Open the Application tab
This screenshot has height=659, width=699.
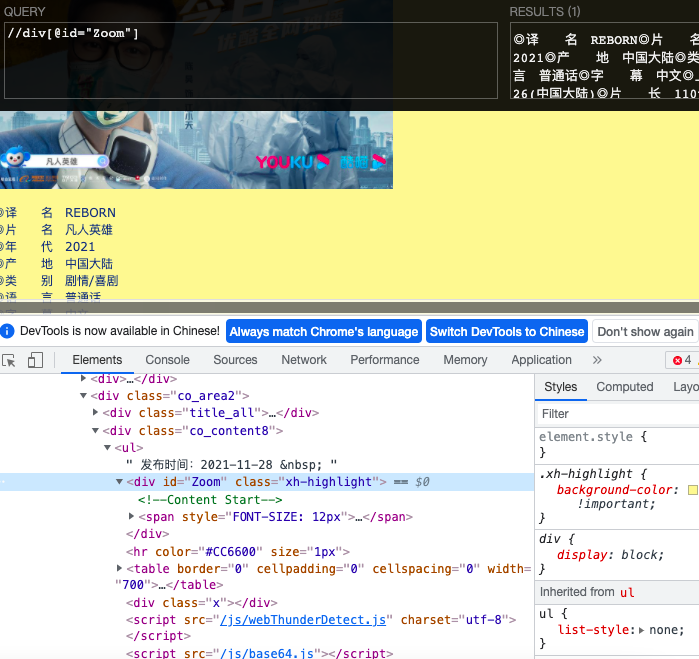(x=541, y=360)
